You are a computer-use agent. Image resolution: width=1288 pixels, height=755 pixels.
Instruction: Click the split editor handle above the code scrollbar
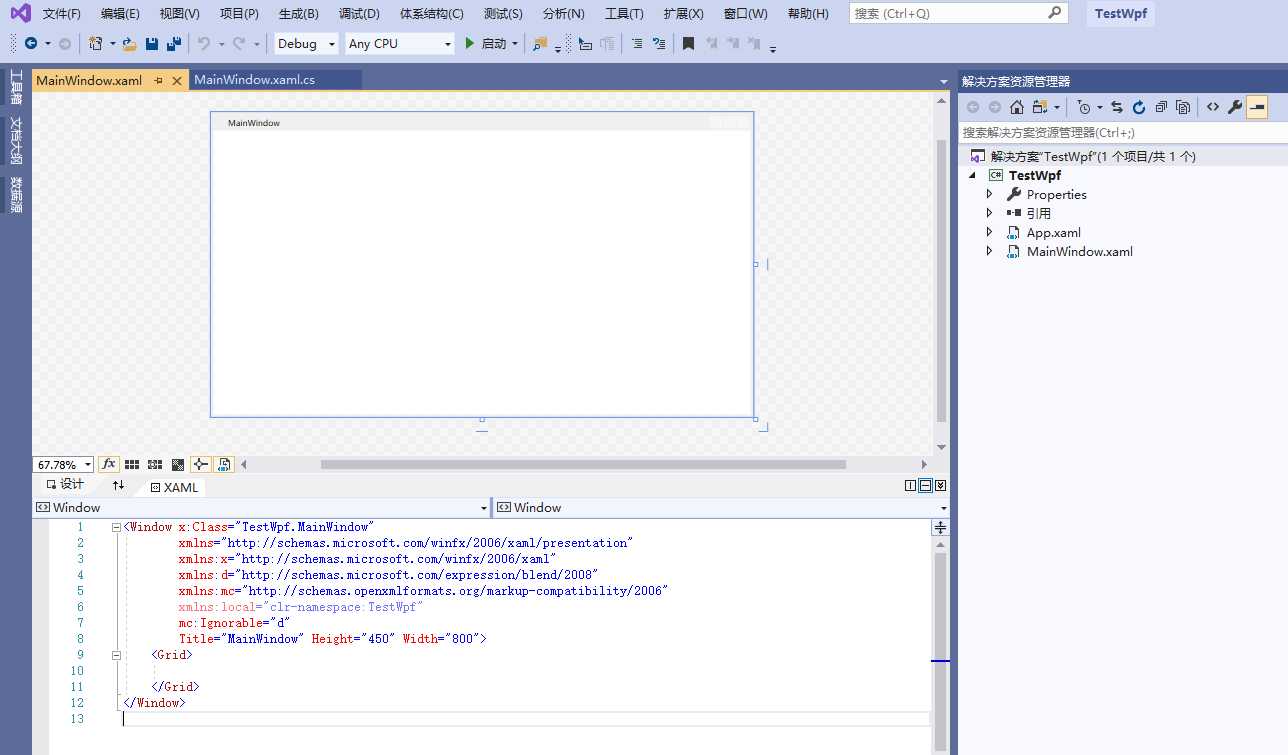[940, 527]
